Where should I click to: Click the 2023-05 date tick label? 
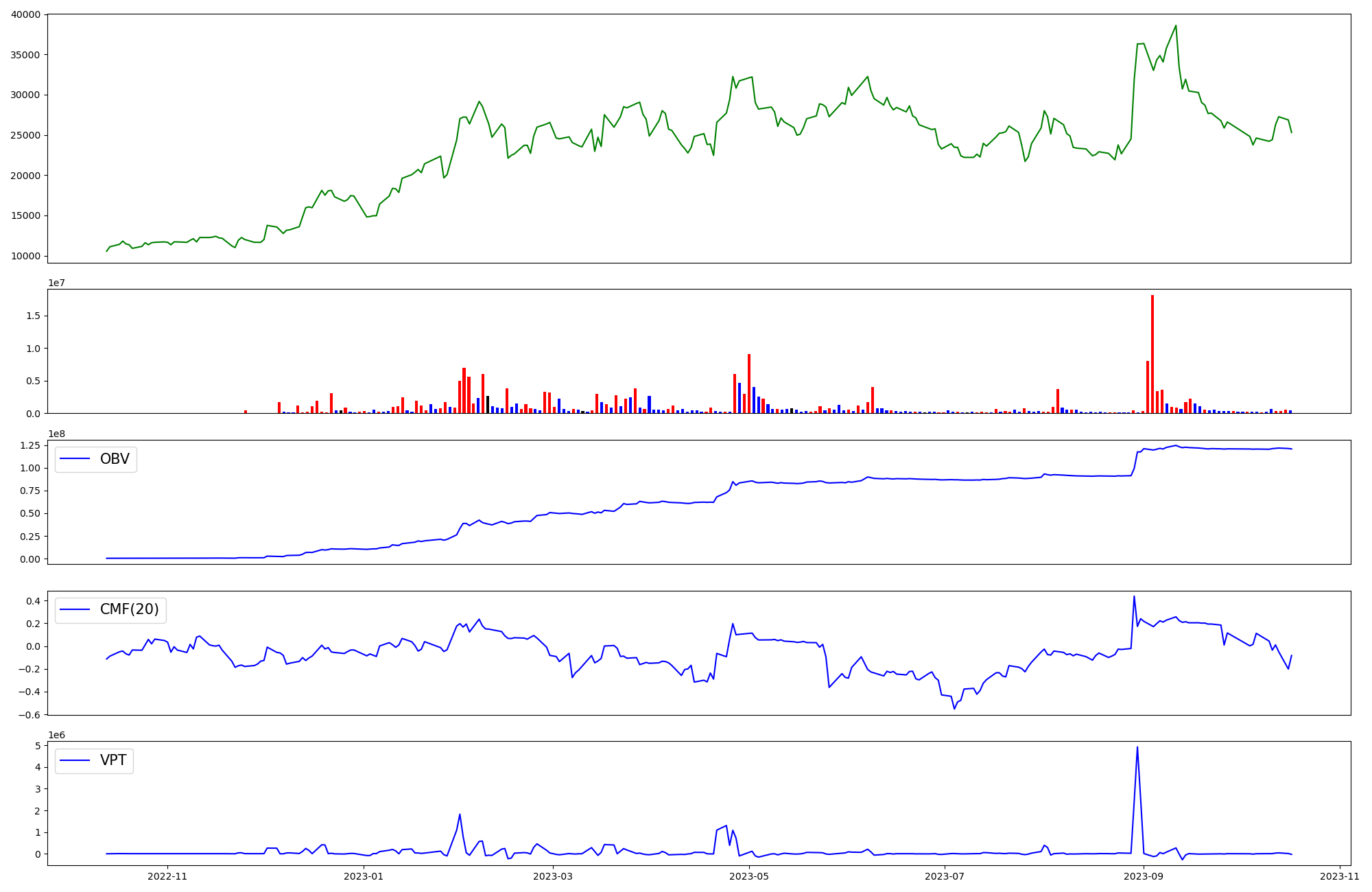[x=749, y=876]
